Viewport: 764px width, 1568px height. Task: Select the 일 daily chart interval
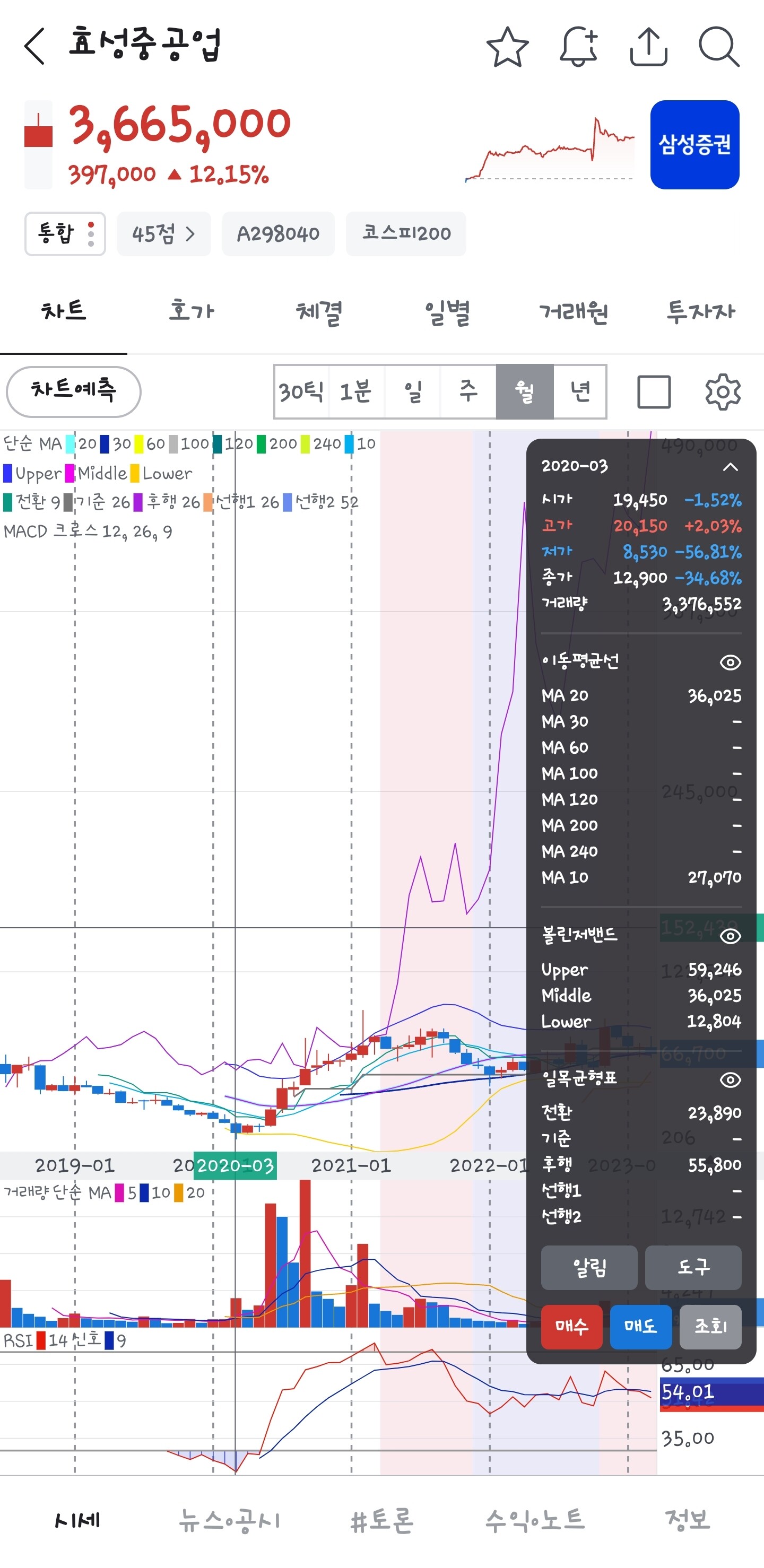click(412, 391)
